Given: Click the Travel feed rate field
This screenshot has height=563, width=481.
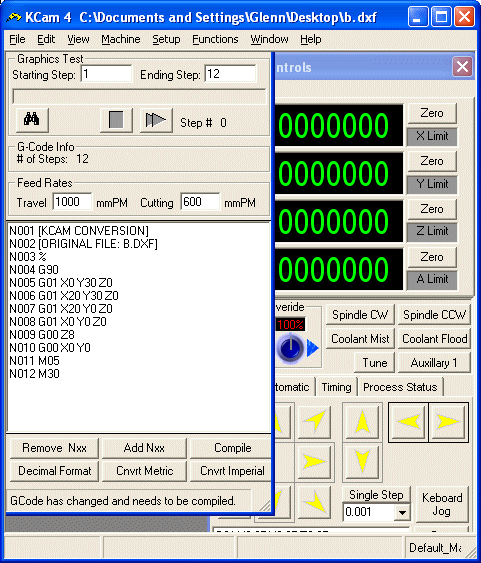Looking at the screenshot, I should pos(72,202).
